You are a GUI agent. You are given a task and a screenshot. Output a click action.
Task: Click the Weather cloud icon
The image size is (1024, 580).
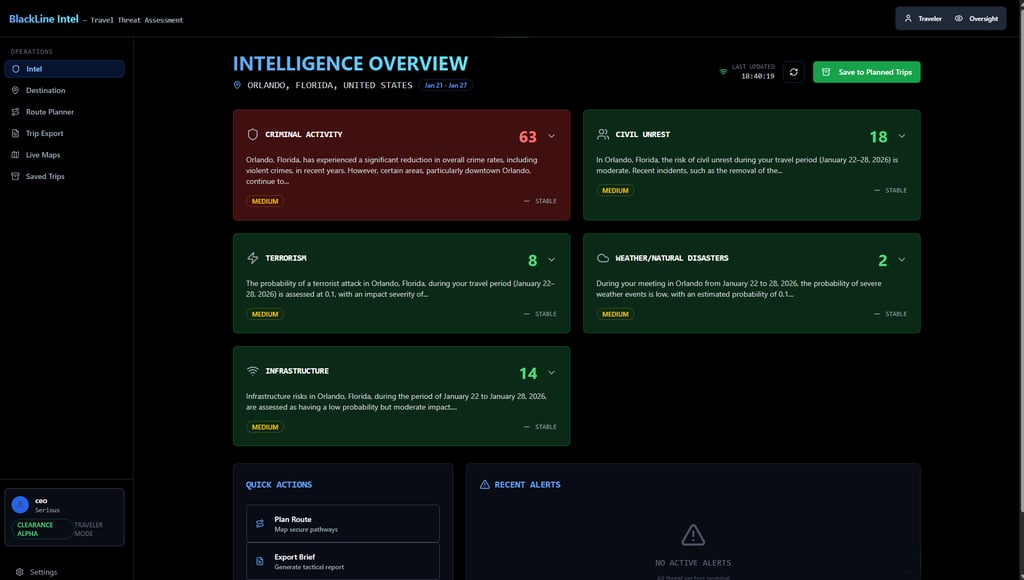coord(603,258)
